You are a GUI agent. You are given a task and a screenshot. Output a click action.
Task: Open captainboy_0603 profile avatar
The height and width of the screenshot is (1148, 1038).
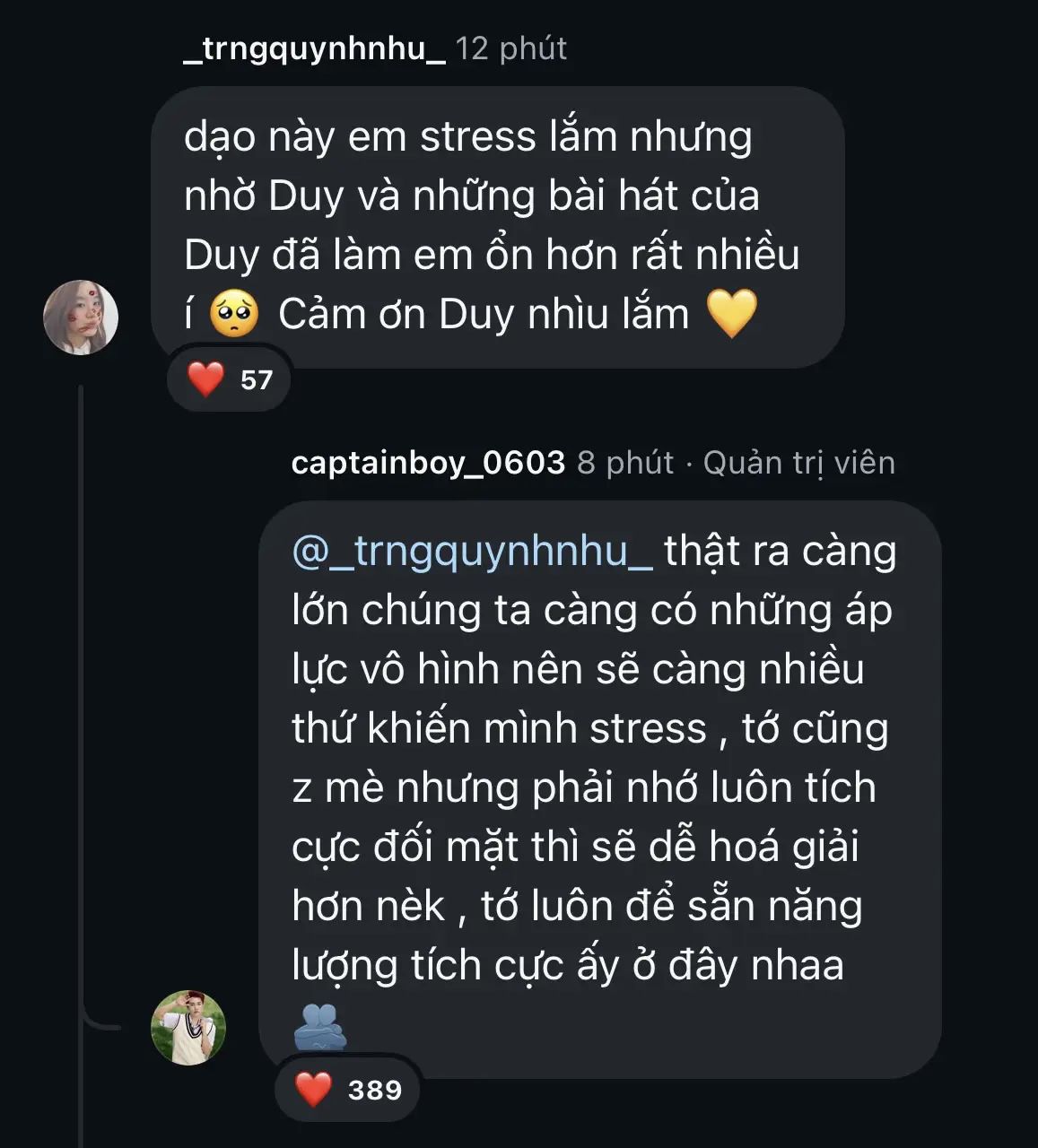tap(188, 1028)
